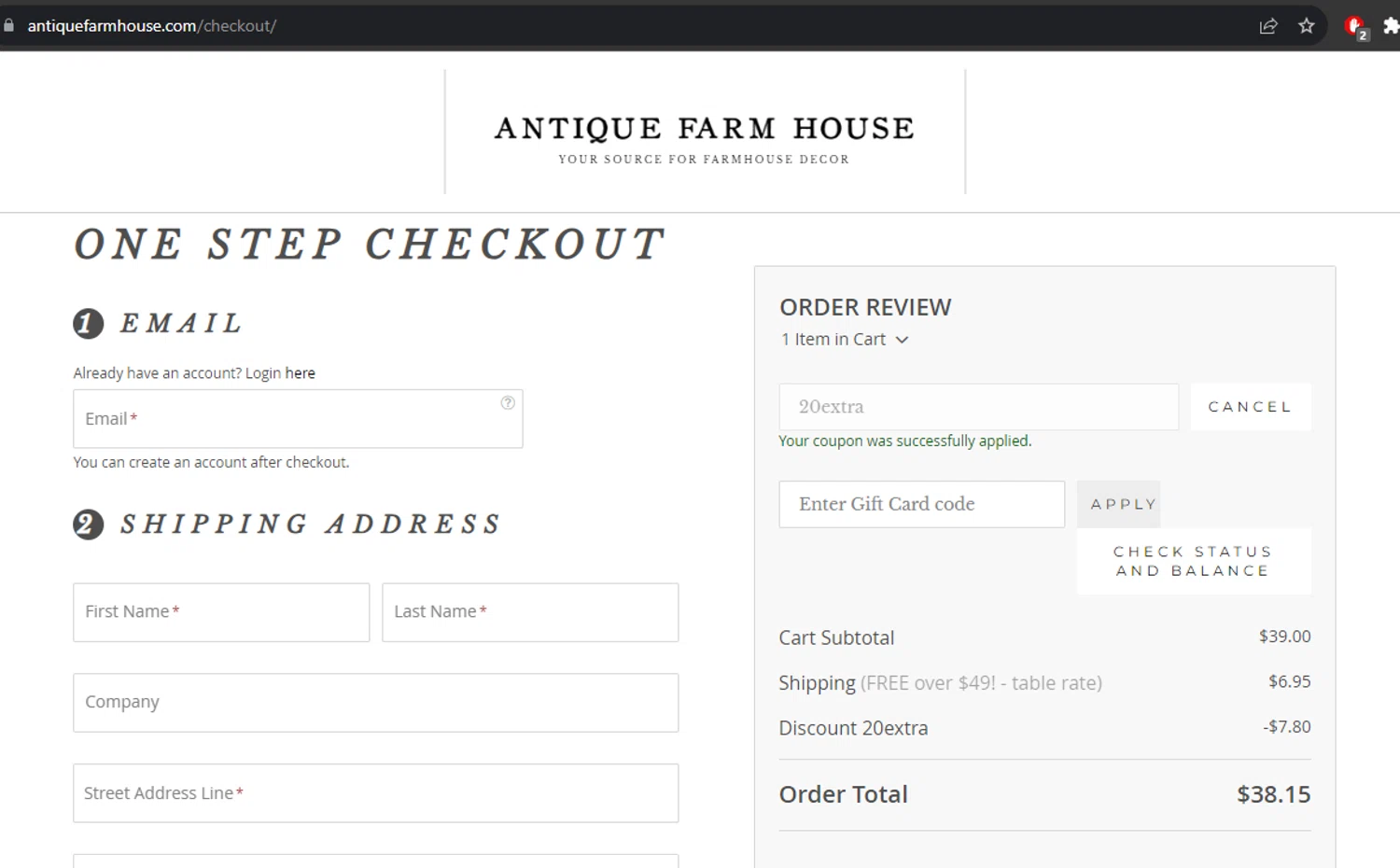Click the Cart Subtotal value $39.00
The image size is (1400, 868).
1285,637
